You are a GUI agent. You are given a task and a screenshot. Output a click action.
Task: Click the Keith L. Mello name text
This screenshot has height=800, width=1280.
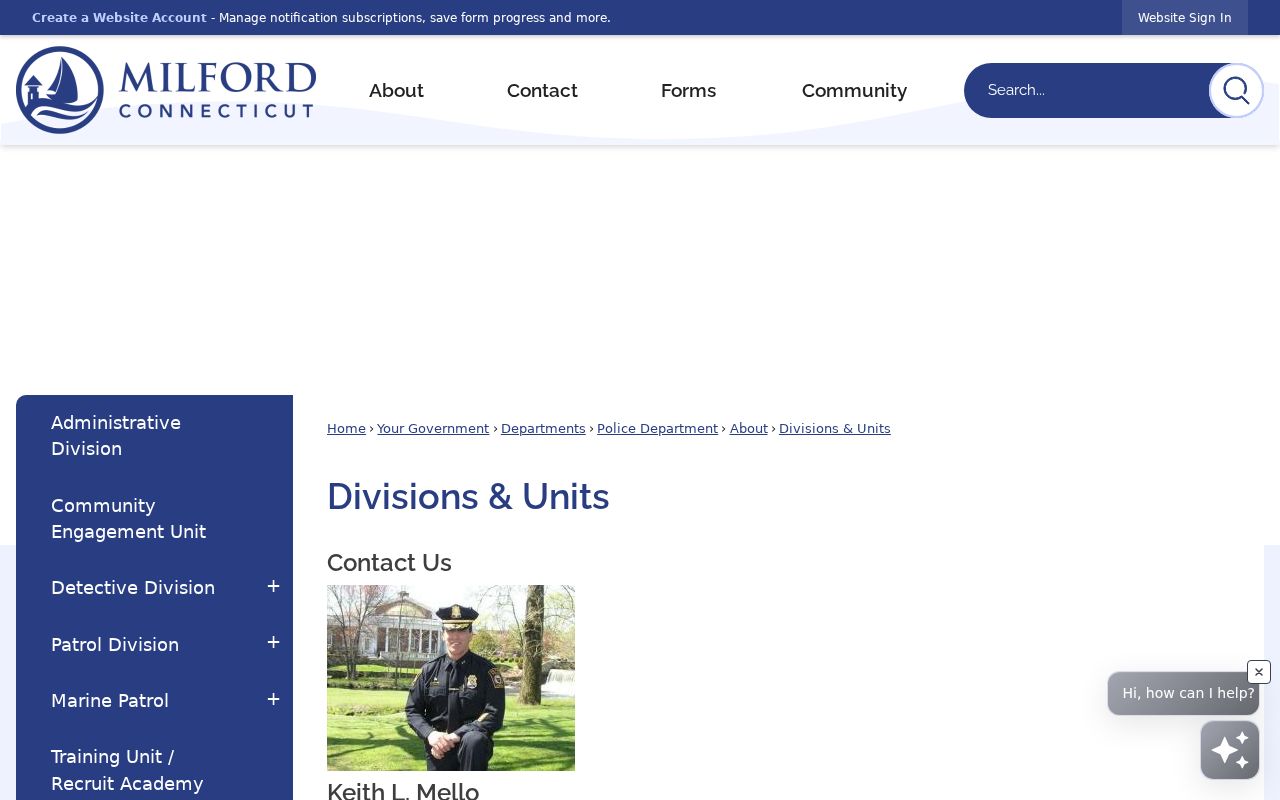(403, 791)
